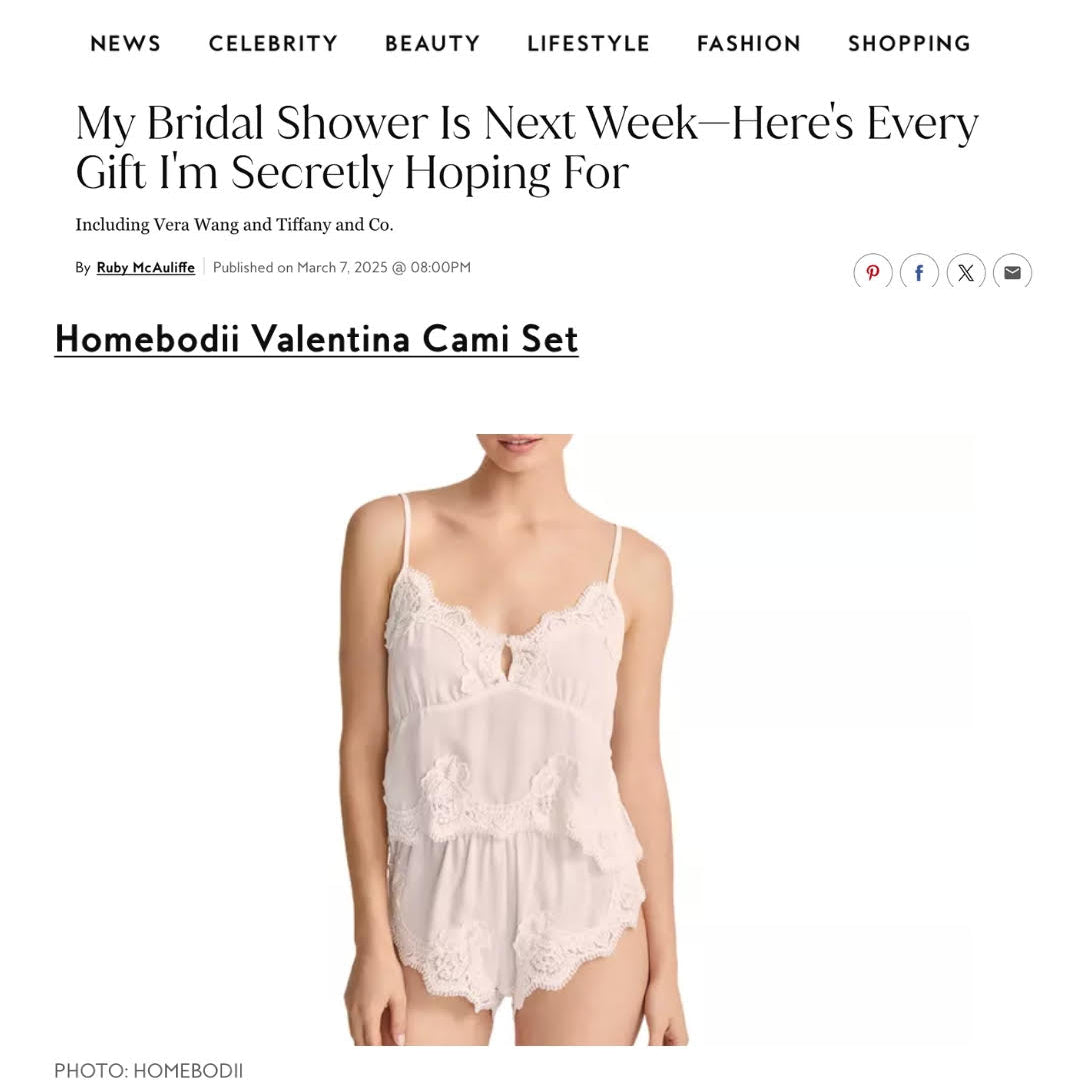Select the Vera Wang and Tiffany subtitle
Image resolution: width=1080 pixels, height=1080 pixels.
pos(234,225)
